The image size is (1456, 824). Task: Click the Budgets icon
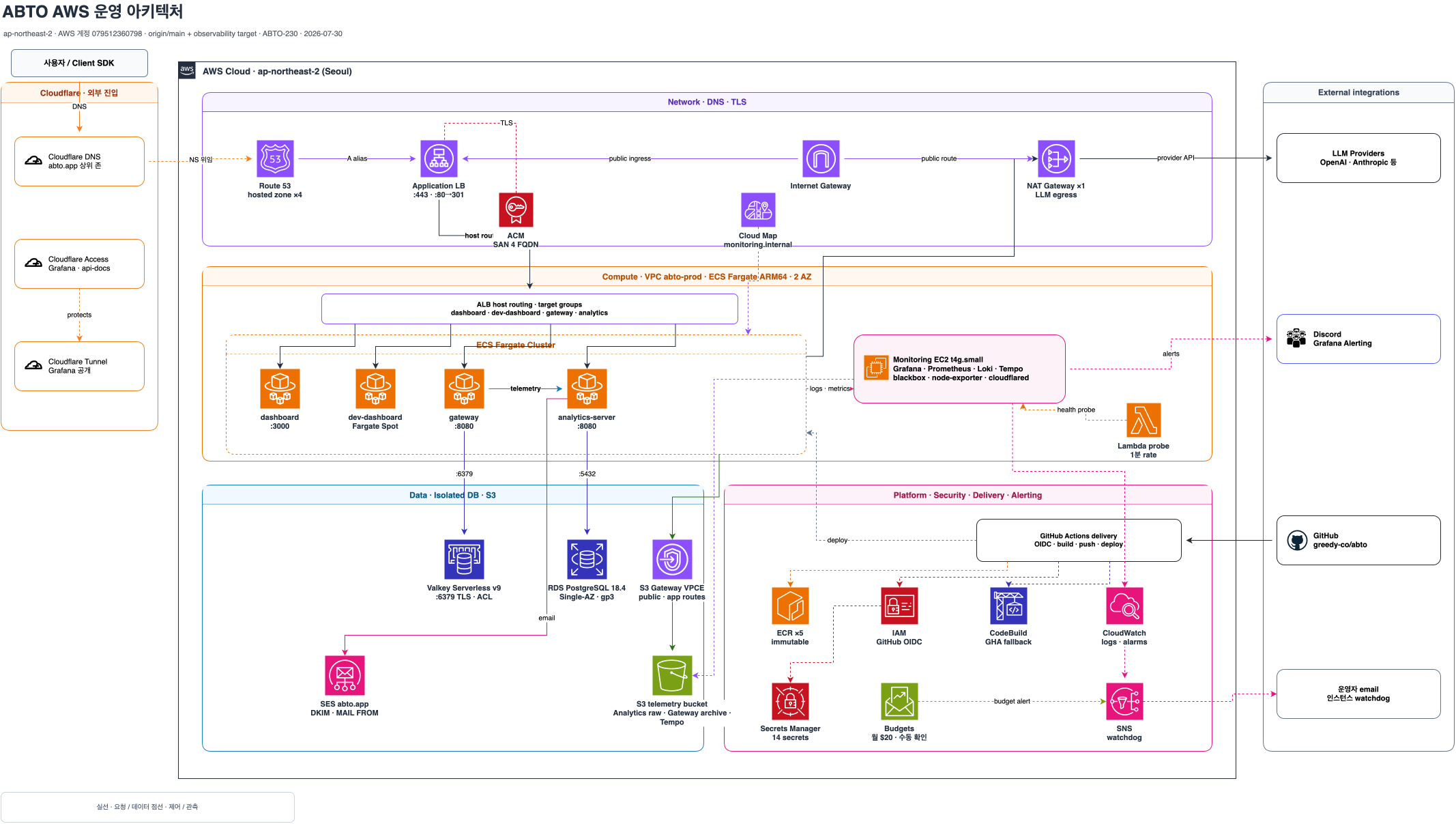pos(899,702)
